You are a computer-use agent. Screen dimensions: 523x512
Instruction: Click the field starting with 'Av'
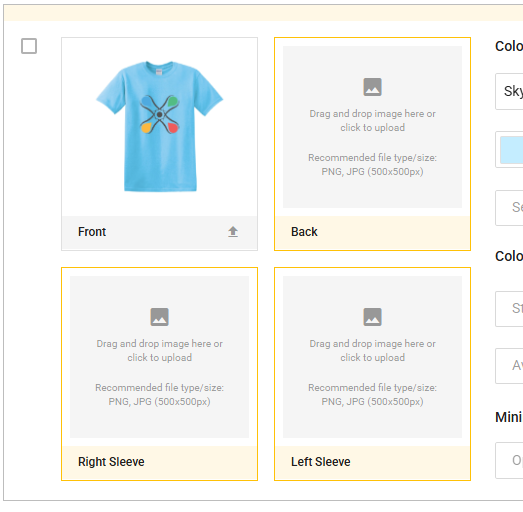click(x=509, y=366)
